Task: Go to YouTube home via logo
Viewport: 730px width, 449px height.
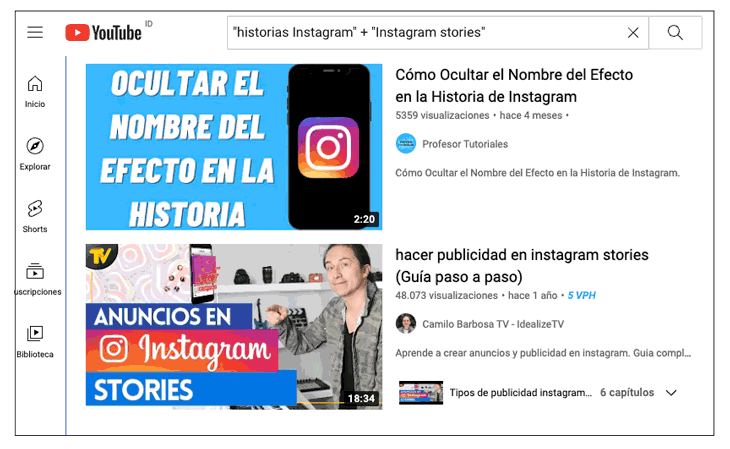Action: click(x=103, y=33)
